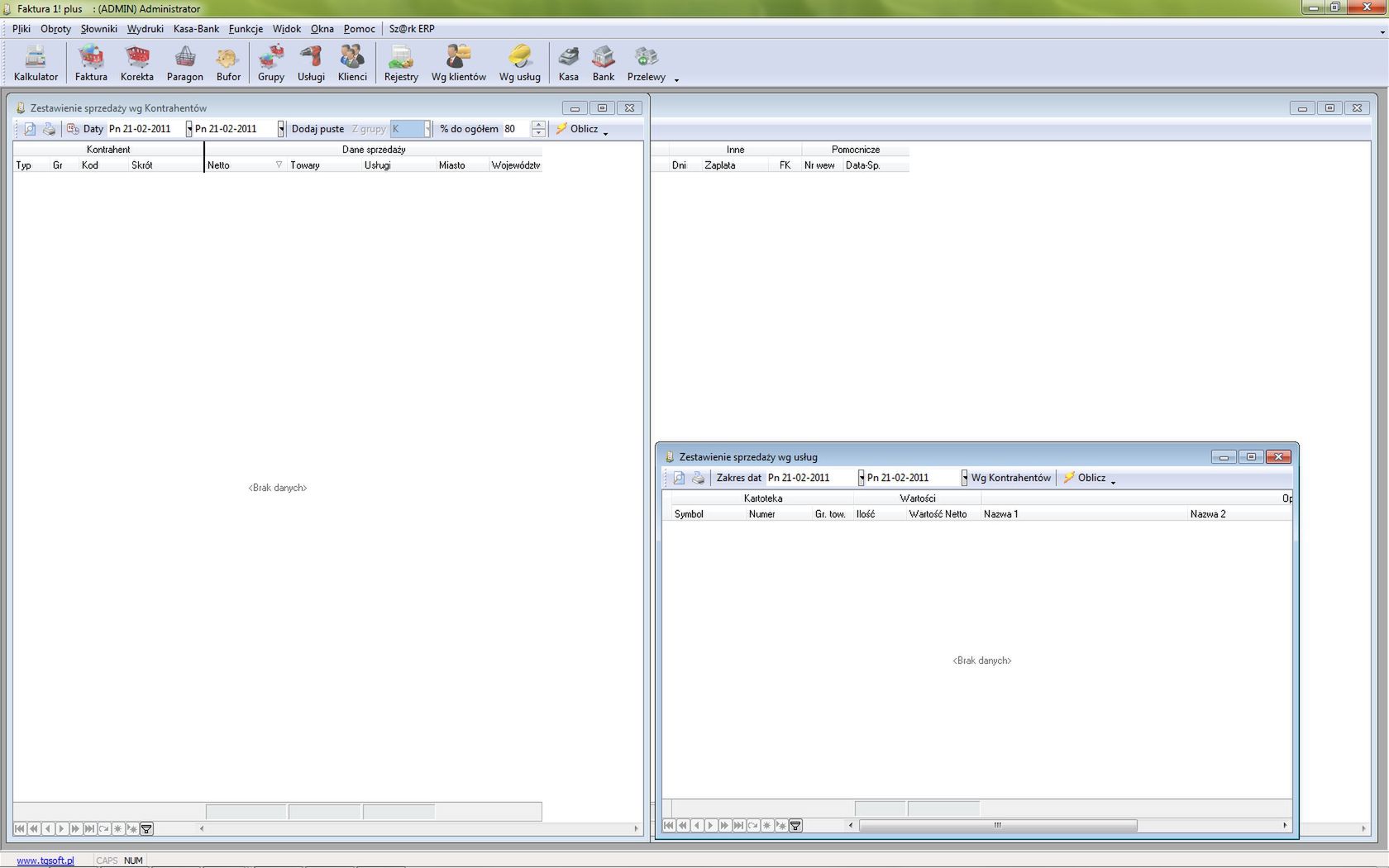Open the Okna menu
Viewport: 1389px width, 868px height.
pos(322,29)
